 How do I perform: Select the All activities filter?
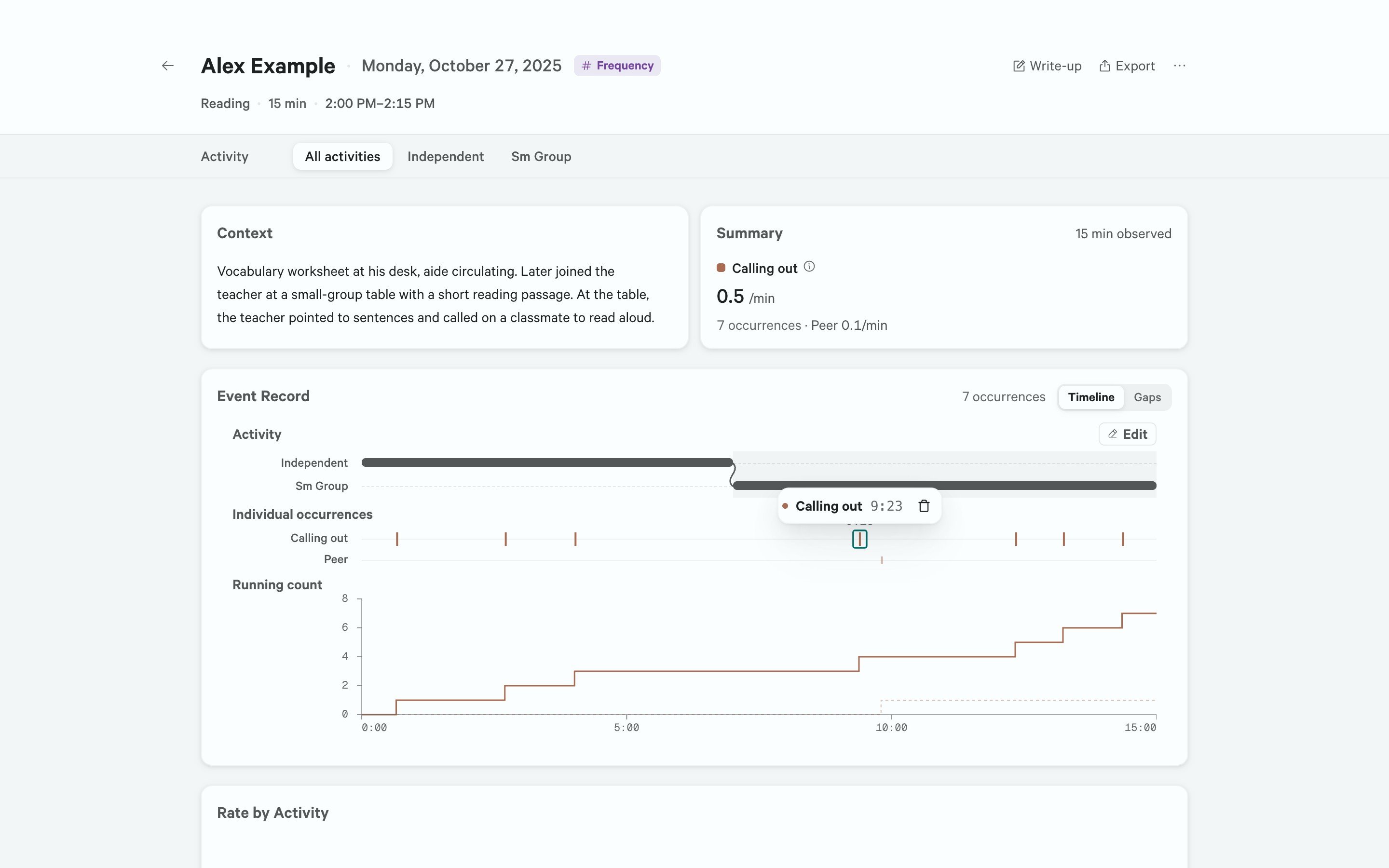coord(342,156)
